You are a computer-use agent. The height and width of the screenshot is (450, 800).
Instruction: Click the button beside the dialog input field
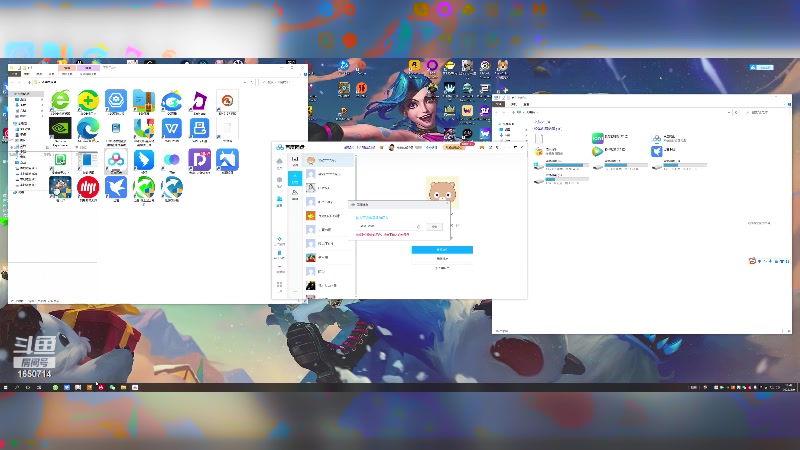(x=434, y=226)
